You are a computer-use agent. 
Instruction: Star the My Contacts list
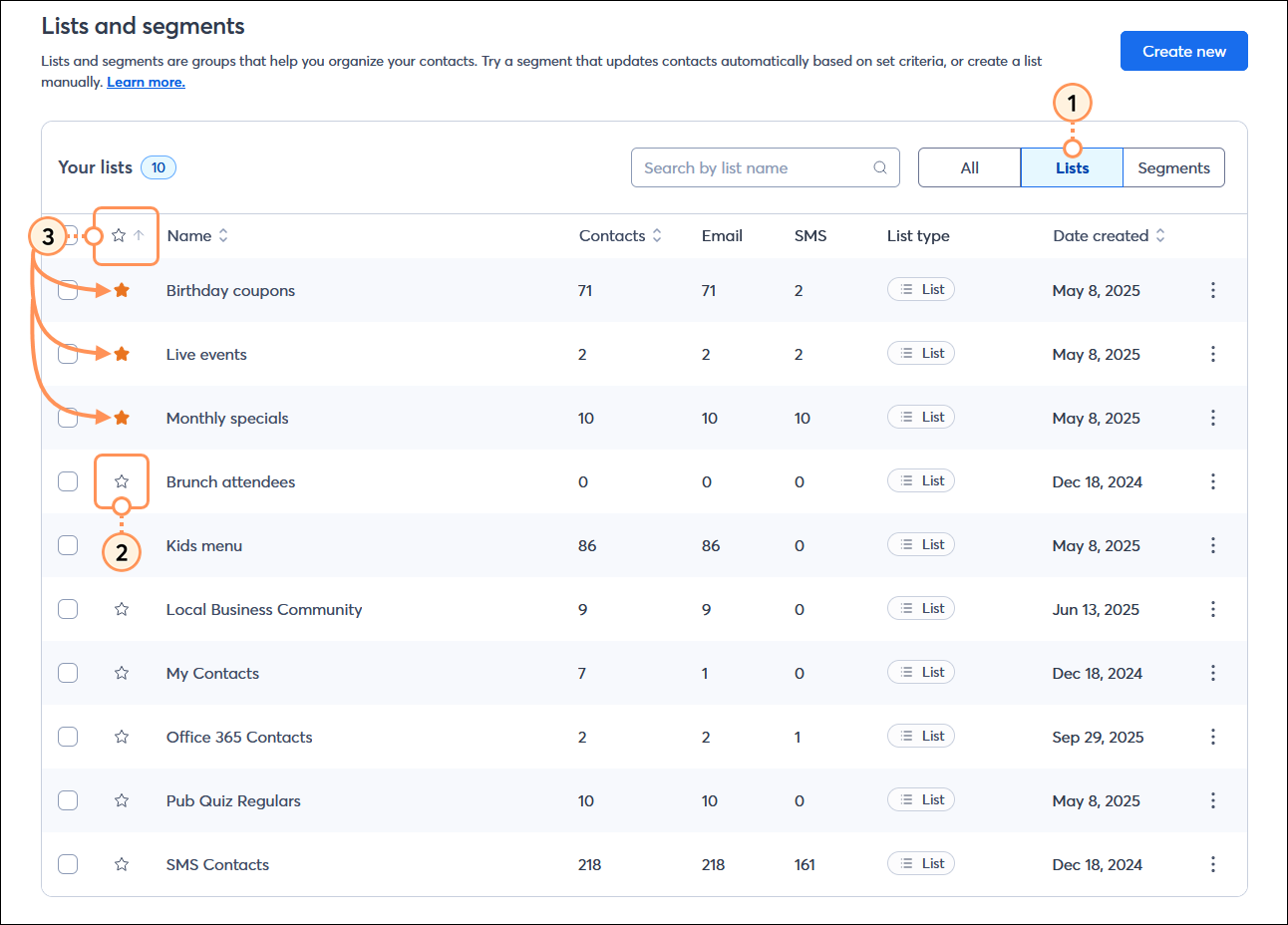[x=122, y=673]
